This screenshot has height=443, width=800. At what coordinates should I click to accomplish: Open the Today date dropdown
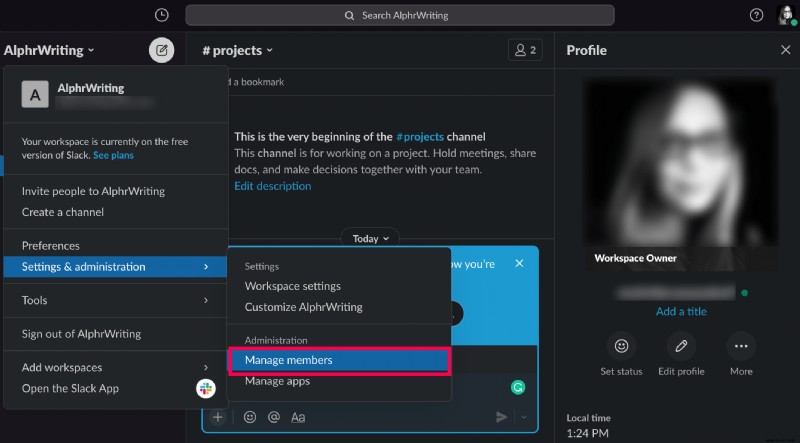pos(370,238)
